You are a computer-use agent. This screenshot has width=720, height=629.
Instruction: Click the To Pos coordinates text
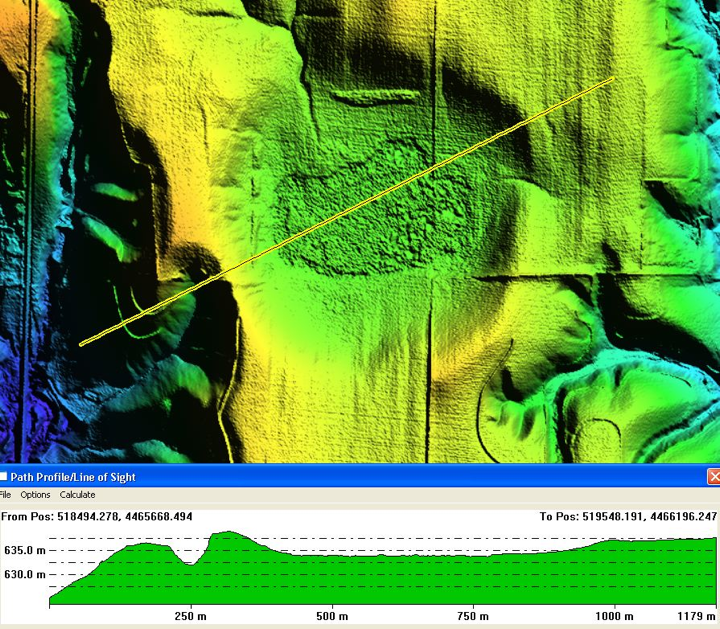[628, 517]
